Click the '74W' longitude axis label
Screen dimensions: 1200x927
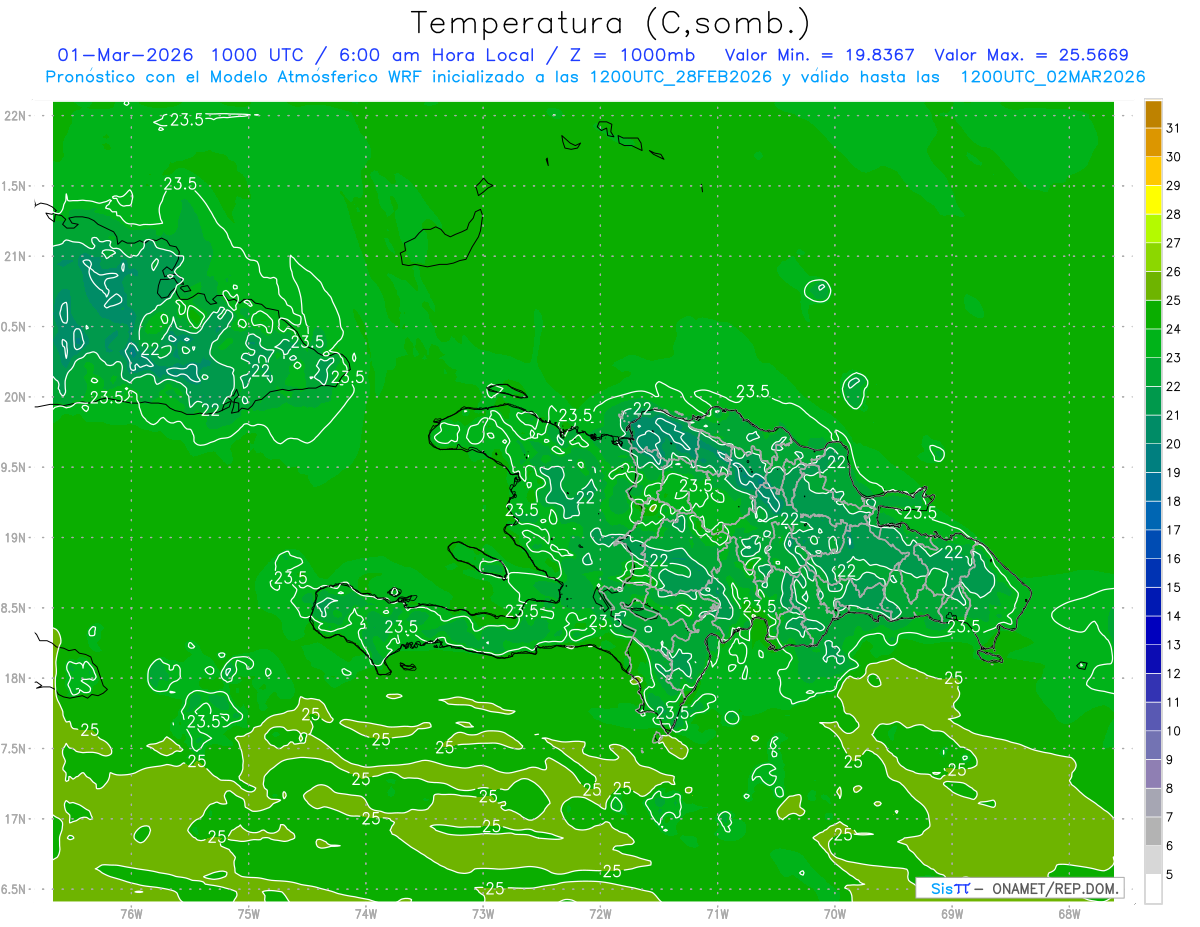point(365,914)
